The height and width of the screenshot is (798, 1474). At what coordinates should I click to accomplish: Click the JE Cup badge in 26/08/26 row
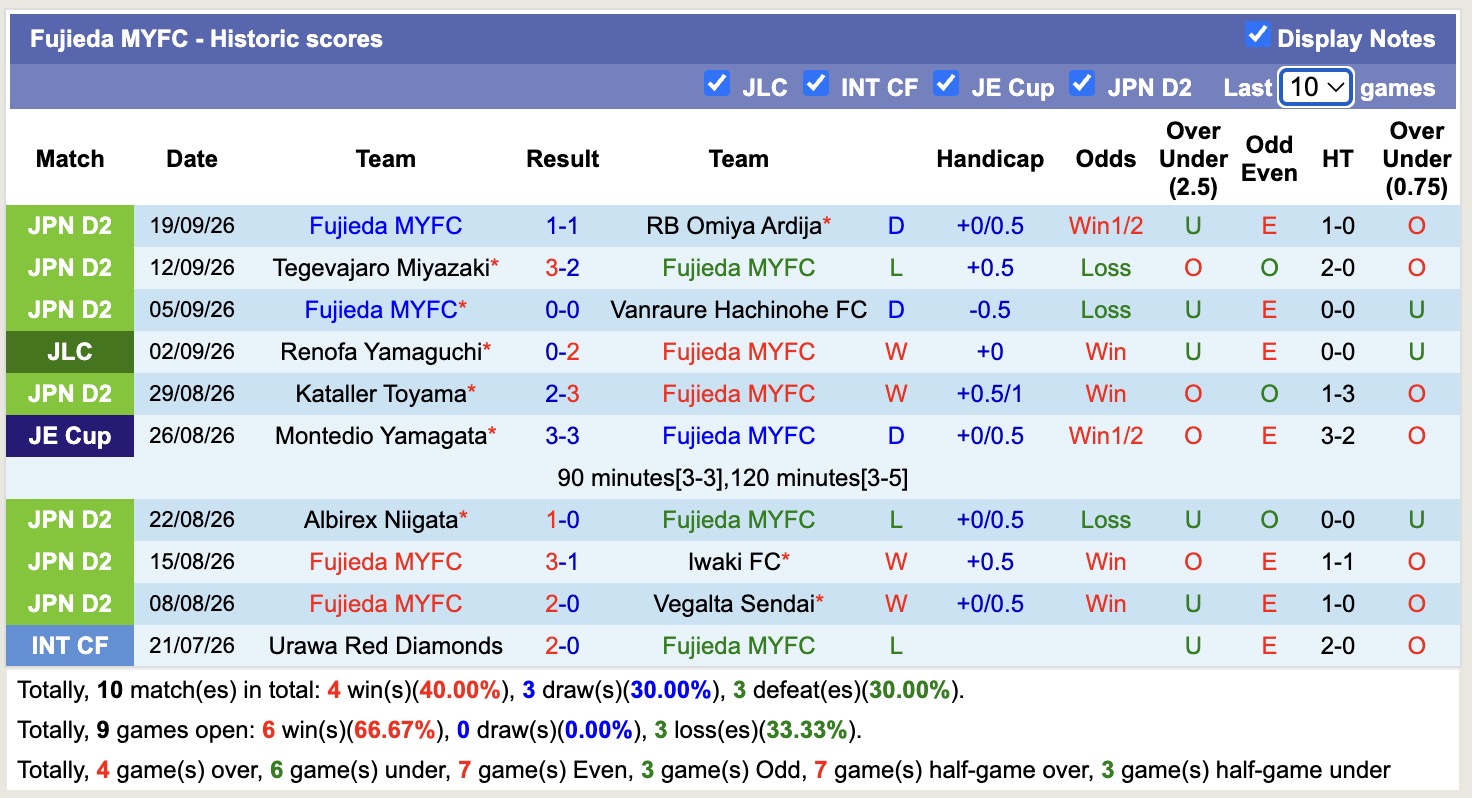(70, 436)
